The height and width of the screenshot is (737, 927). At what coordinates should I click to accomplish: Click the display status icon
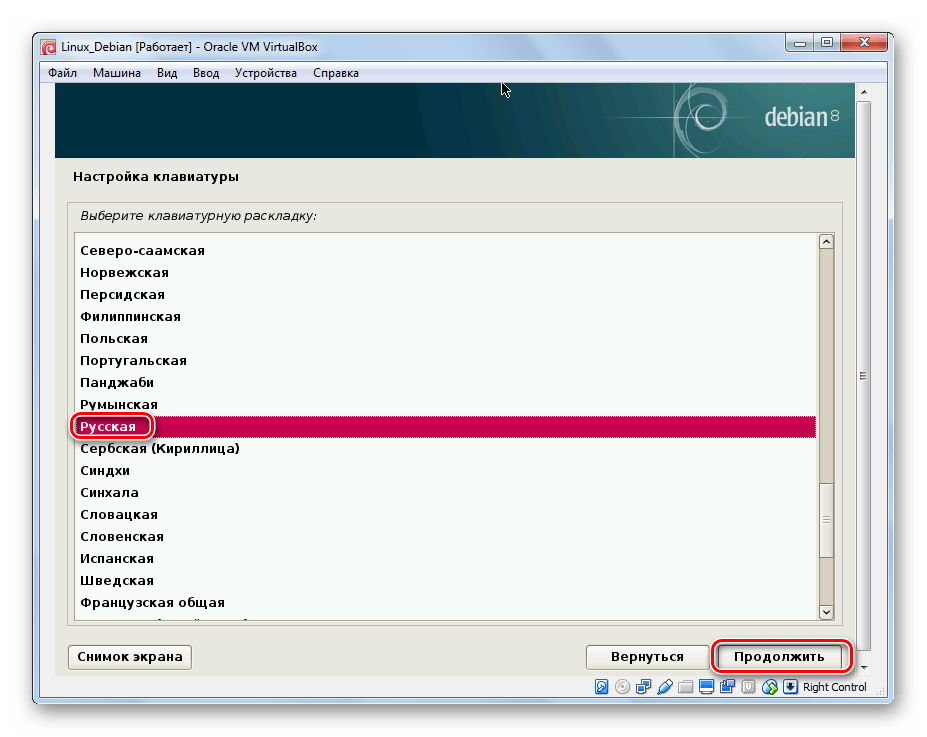(706, 687)
